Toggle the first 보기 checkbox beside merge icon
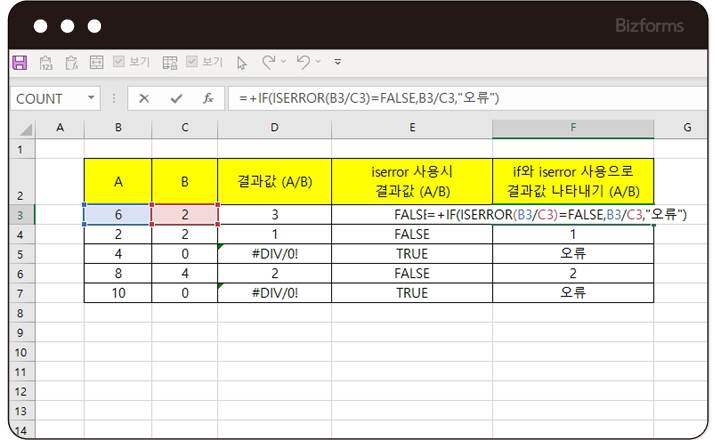This screenshot has width=715, height=440. [119, 62]
